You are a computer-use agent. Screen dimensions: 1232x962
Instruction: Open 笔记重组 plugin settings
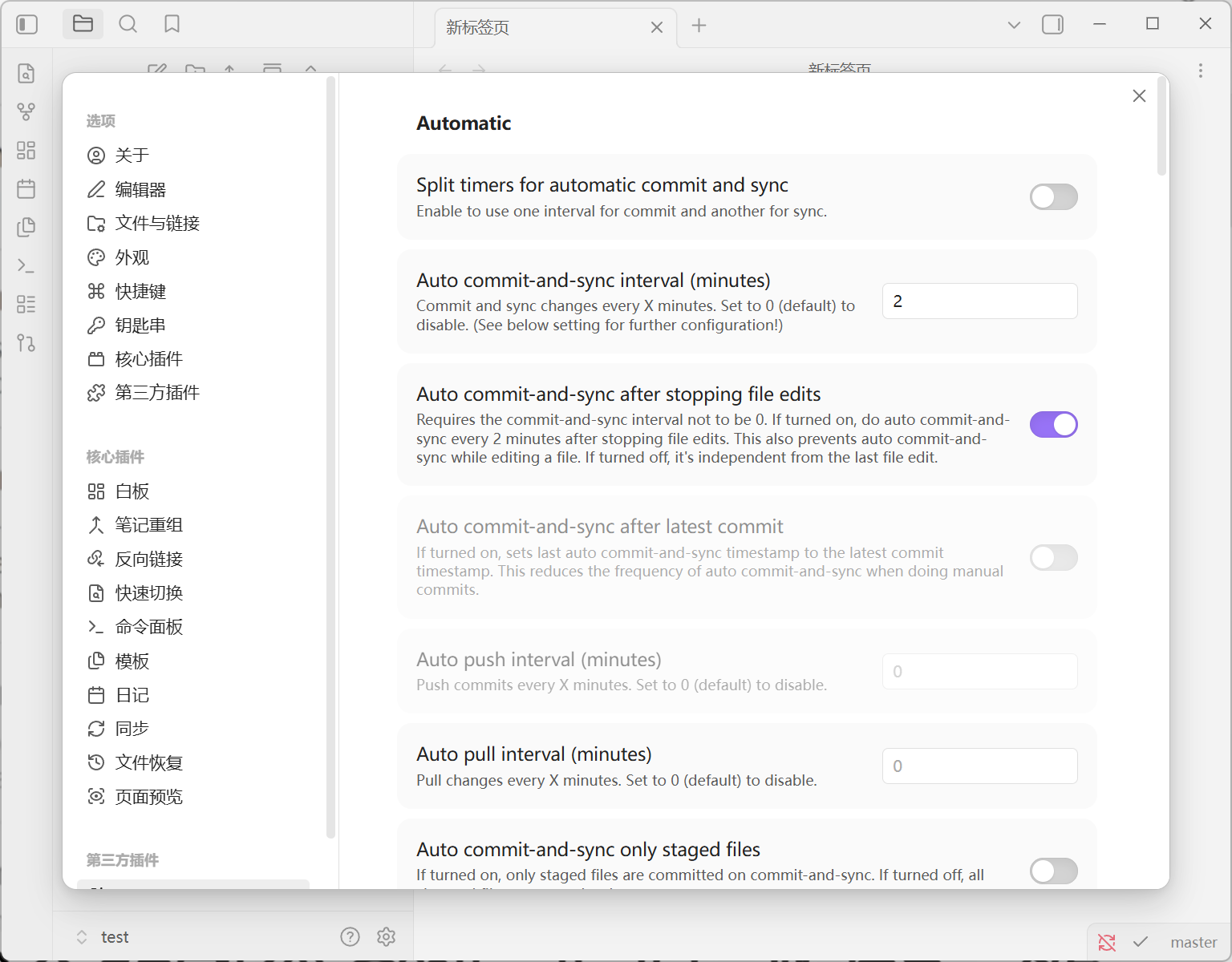pyautogui.click(x=193, y=525)
